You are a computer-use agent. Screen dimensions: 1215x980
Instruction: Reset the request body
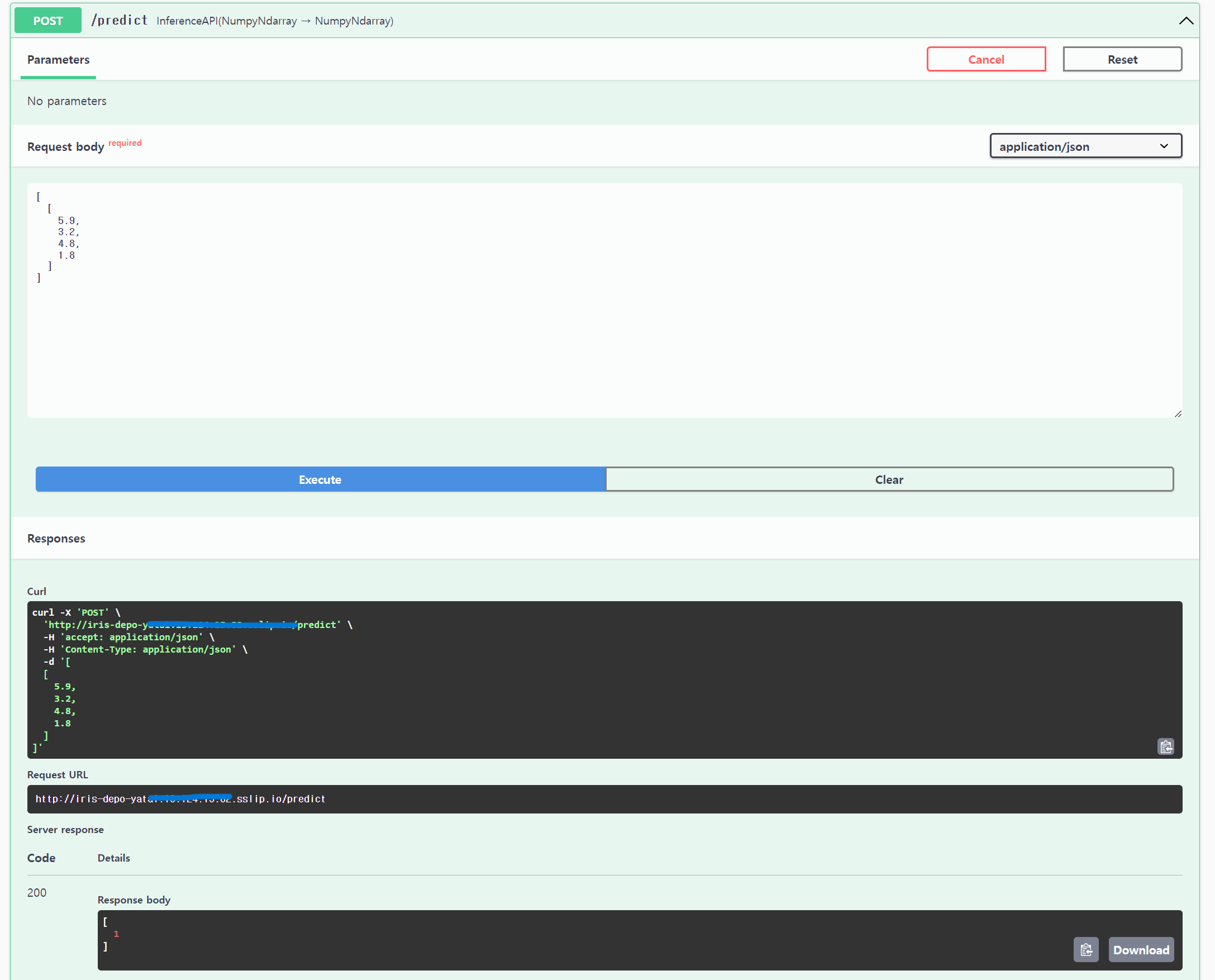[x=1122, y=59]
